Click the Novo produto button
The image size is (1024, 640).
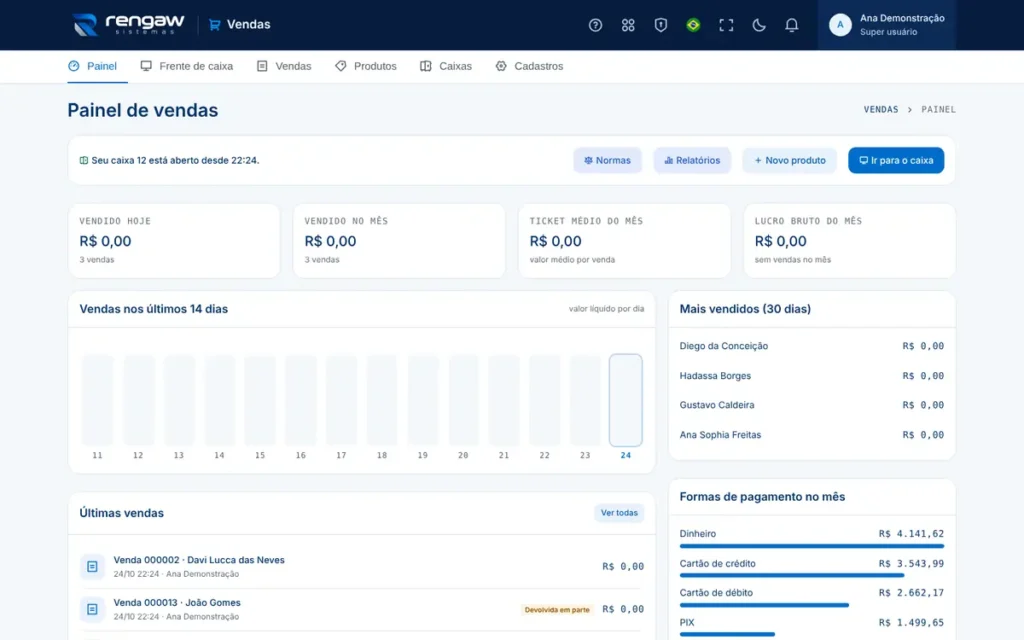(790, 160)
